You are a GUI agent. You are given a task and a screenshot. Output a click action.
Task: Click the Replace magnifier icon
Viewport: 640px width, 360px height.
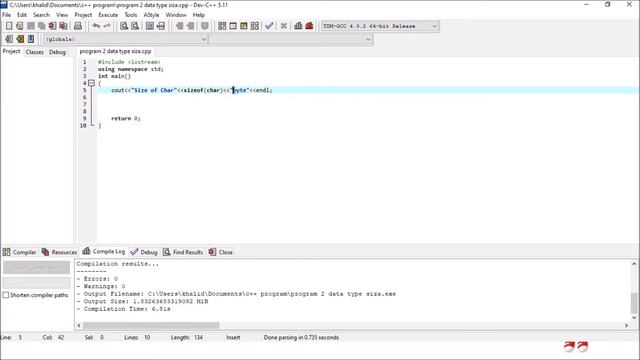pyautogui.click(x=135, y=26)
